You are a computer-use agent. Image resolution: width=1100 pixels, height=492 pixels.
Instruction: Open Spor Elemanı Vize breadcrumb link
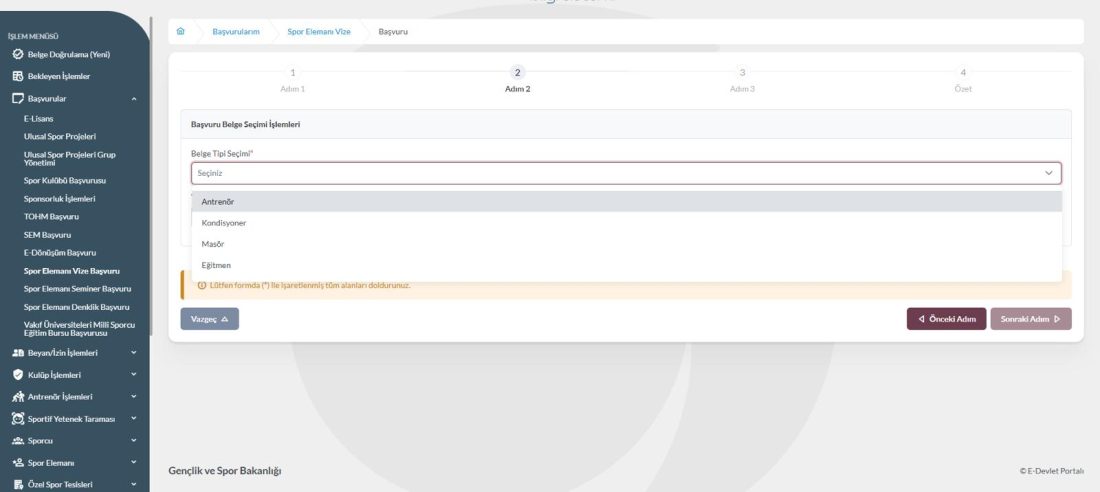click(x=319, y=32)
